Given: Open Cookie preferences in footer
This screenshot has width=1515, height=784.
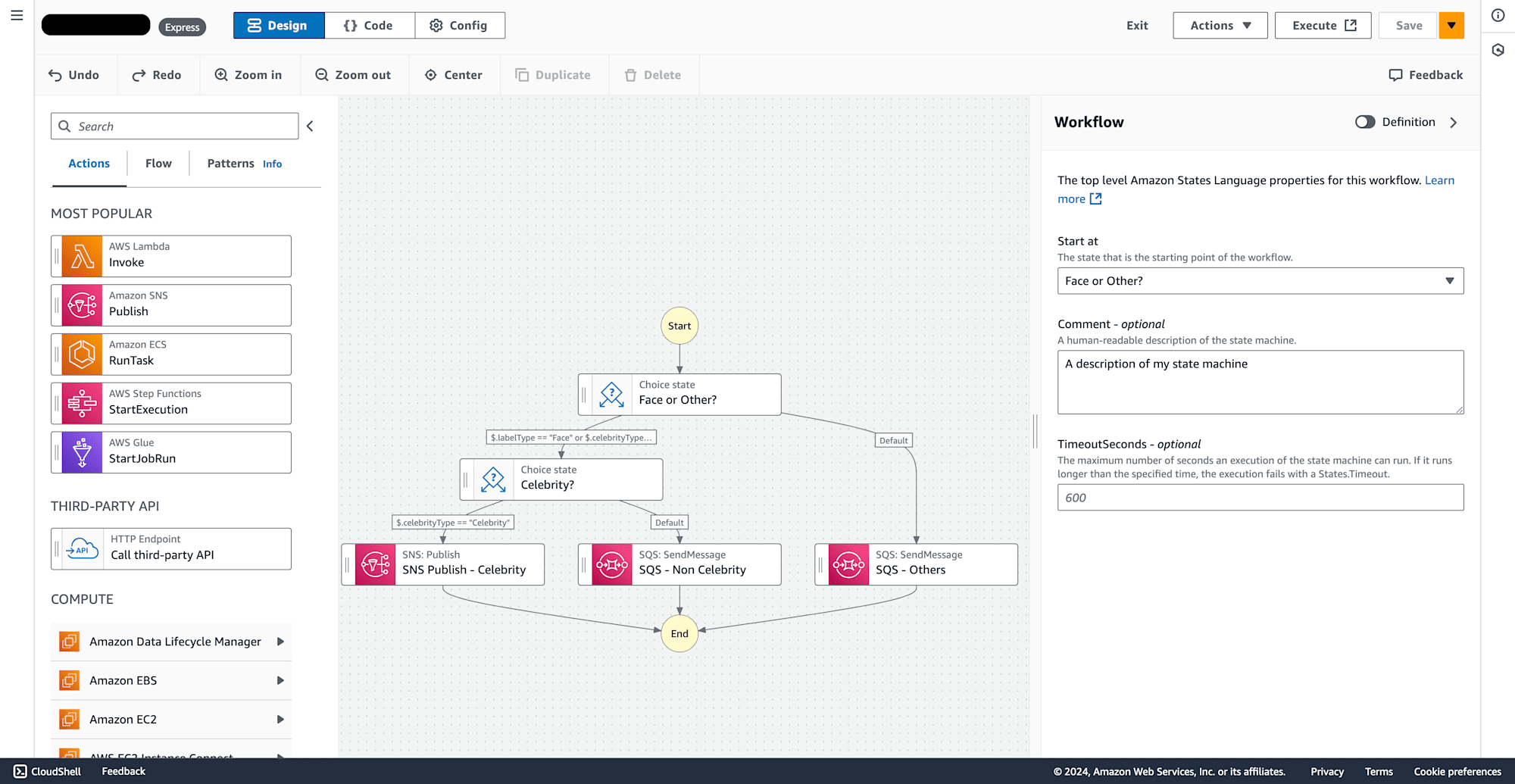Looking at the screenshot, I should 1457,772.
